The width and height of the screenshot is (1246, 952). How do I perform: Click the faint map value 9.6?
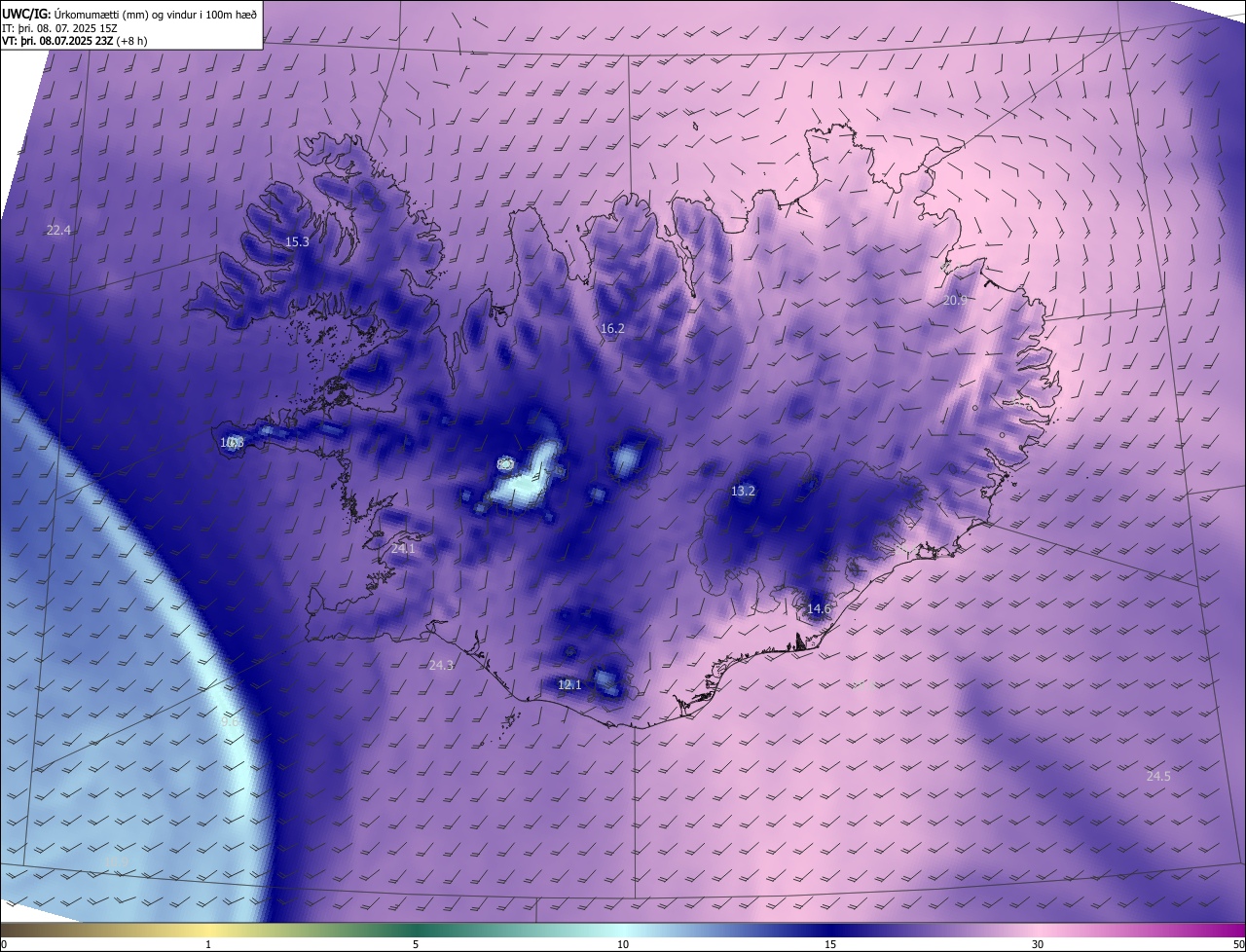point(231,722)
